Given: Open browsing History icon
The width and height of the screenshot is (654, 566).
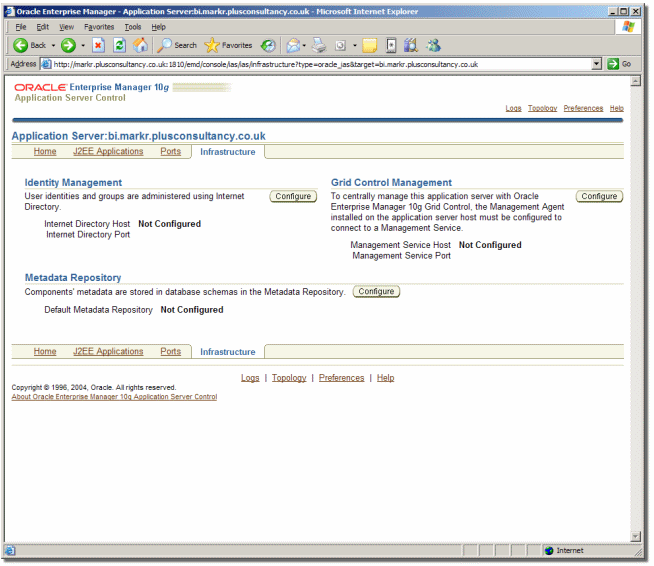Looking at the screenshot, I should click(x=268, y=45).
